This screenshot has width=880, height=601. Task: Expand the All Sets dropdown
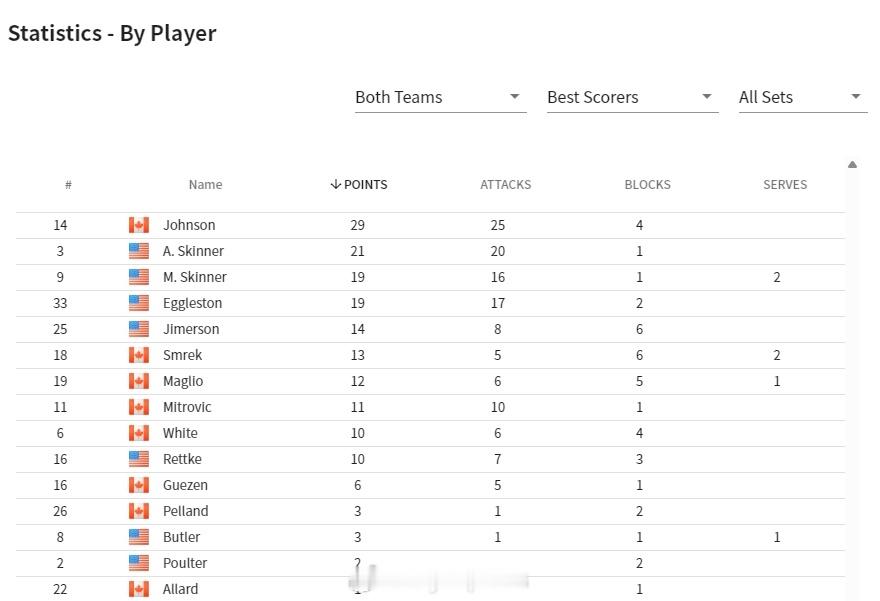click(x=803, y=97)
